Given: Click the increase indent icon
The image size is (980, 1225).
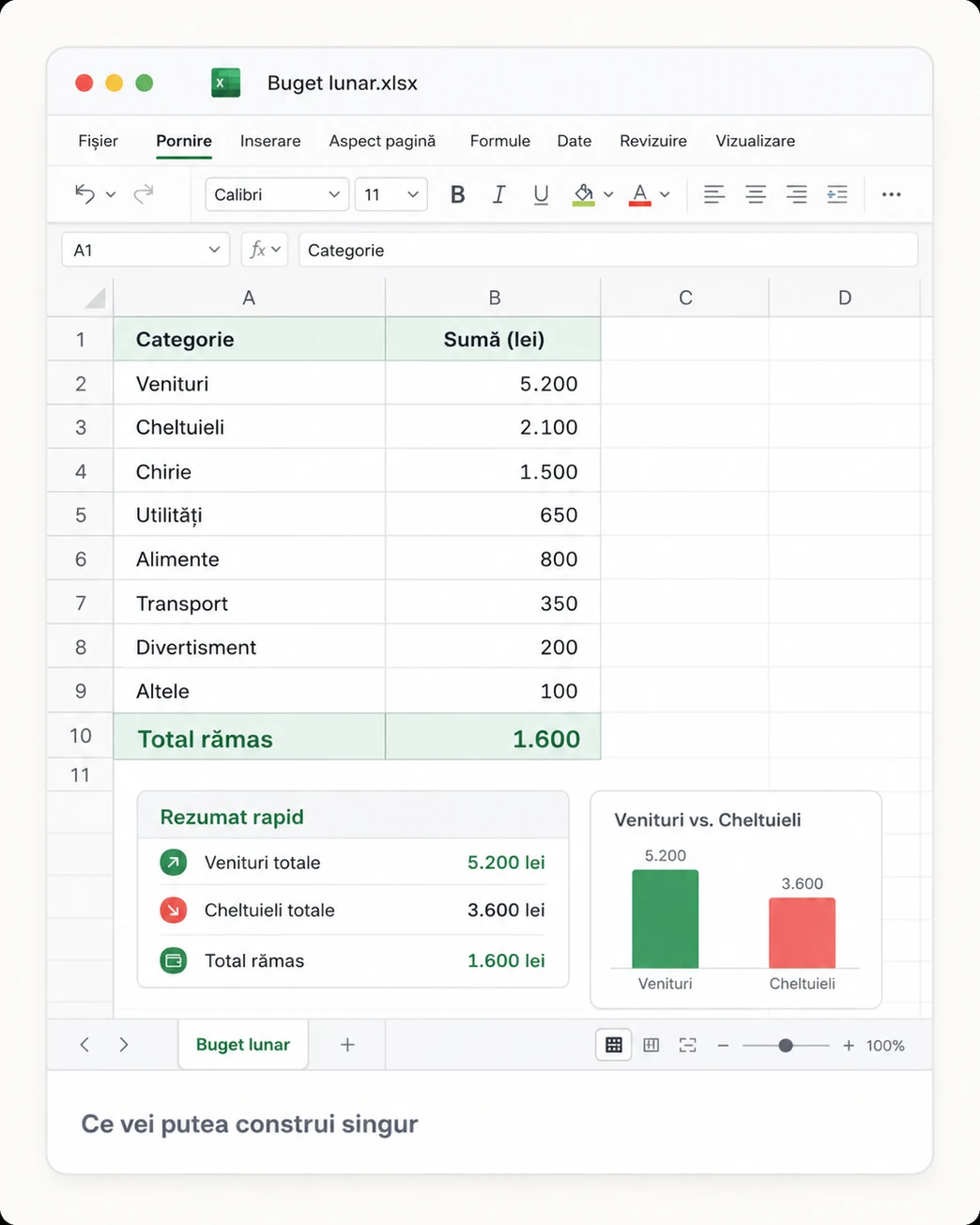Looking at the screenshot, I should [x=837, y=194].
